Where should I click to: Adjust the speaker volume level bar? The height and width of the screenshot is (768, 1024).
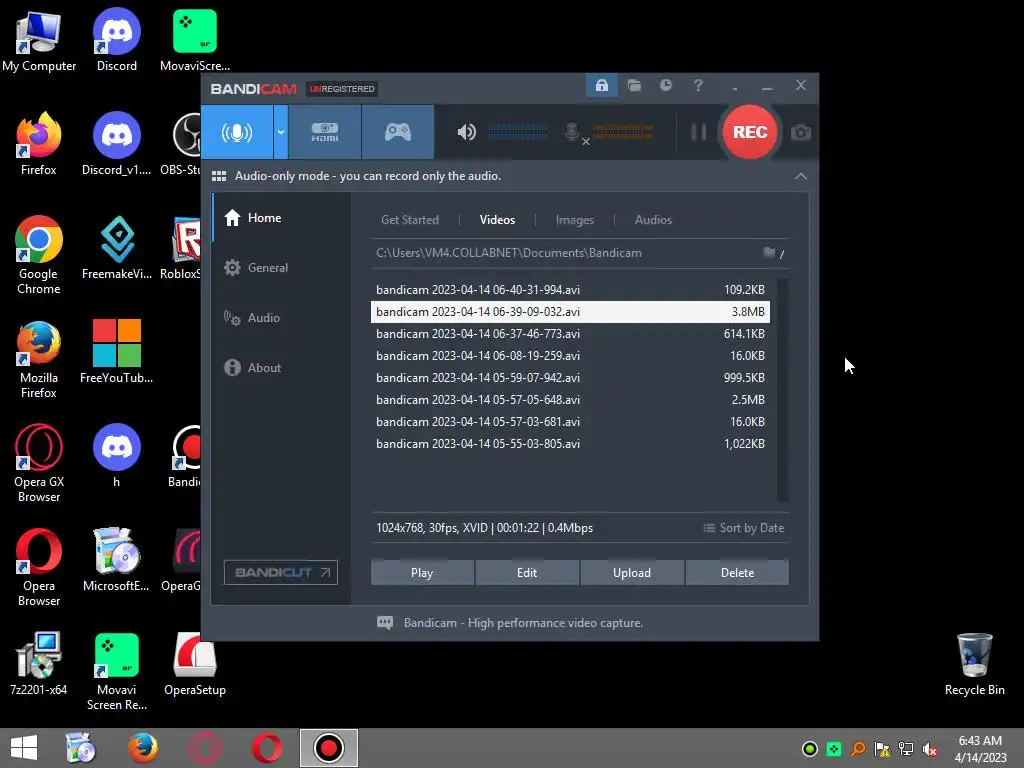click(x=517, y=133)
